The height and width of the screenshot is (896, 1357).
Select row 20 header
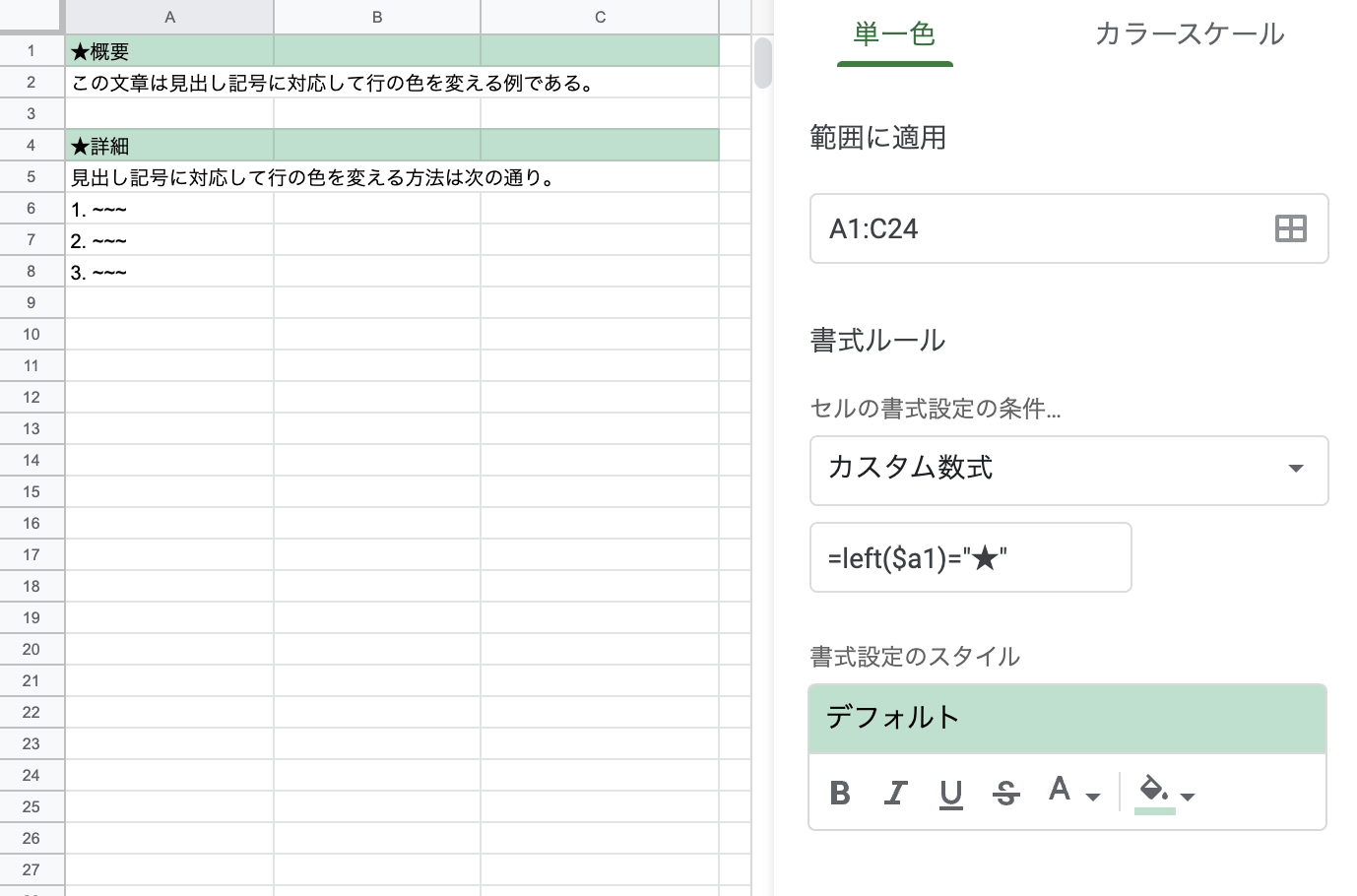pos(32,649)
